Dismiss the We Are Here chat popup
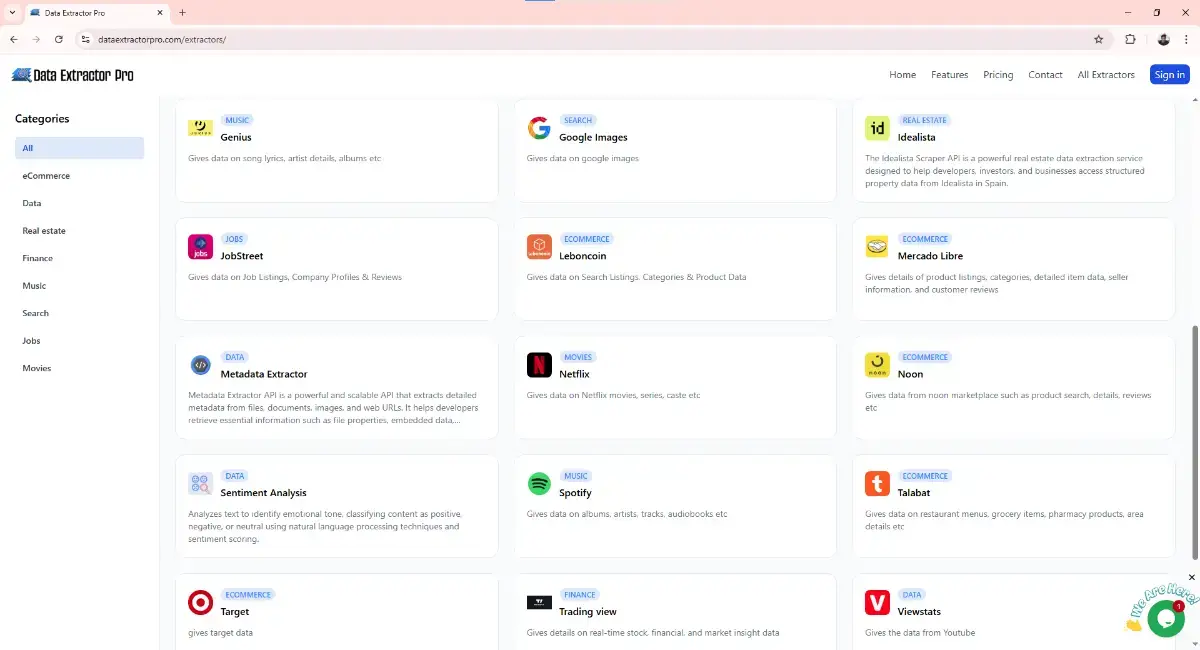The height and width of the screenshot is (650, 1200). (1191, 577)
